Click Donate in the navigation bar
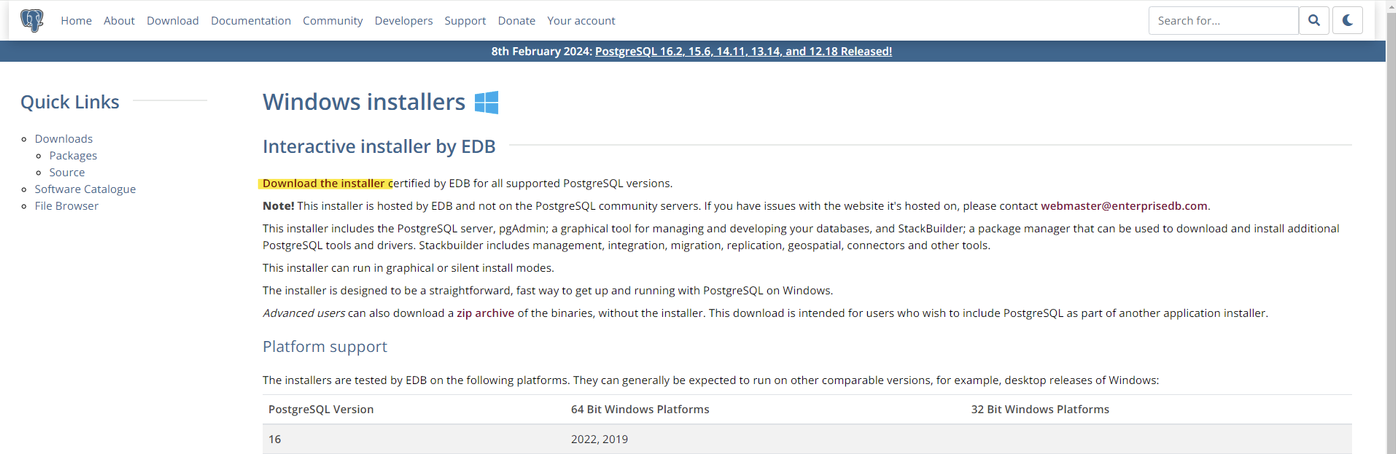This screenshot has height=454, width=1396. [516, 20]
